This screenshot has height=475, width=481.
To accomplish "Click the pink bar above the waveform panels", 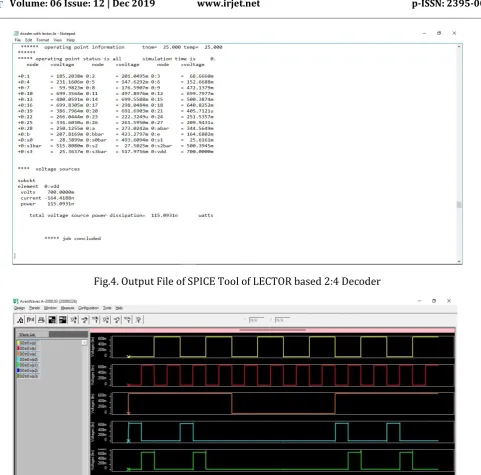I will pos(272,330).
